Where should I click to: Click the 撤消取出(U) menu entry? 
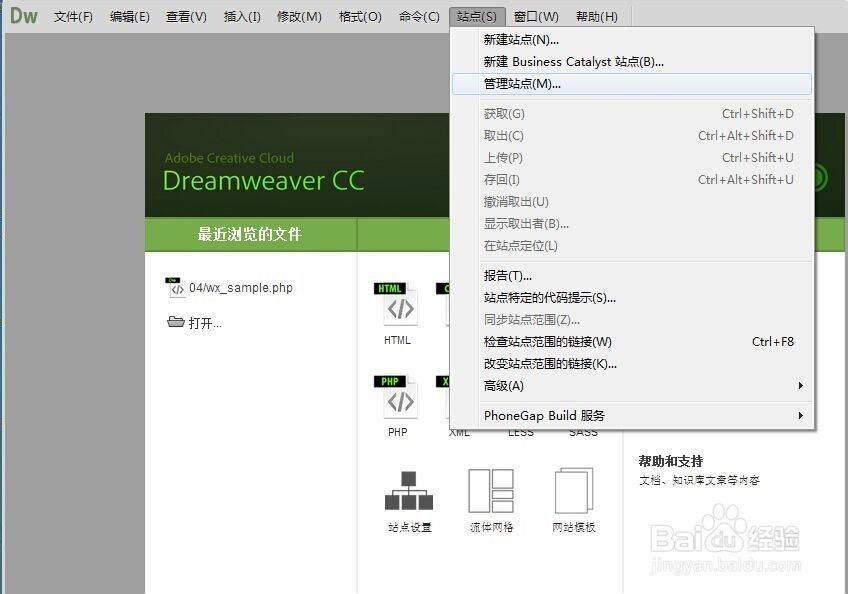[632, 202]
